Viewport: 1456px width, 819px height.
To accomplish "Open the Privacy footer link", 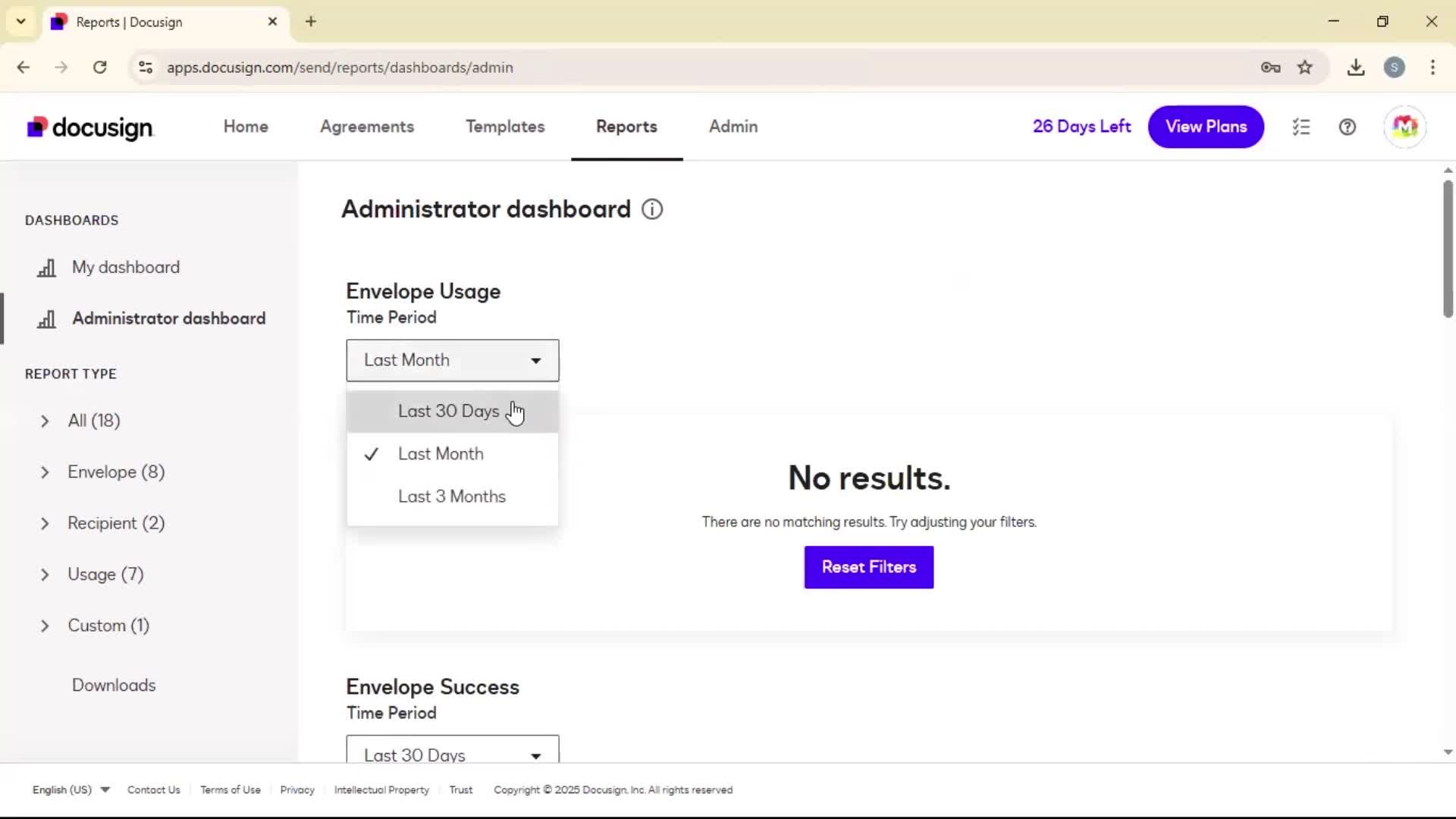I will (297, 789).
